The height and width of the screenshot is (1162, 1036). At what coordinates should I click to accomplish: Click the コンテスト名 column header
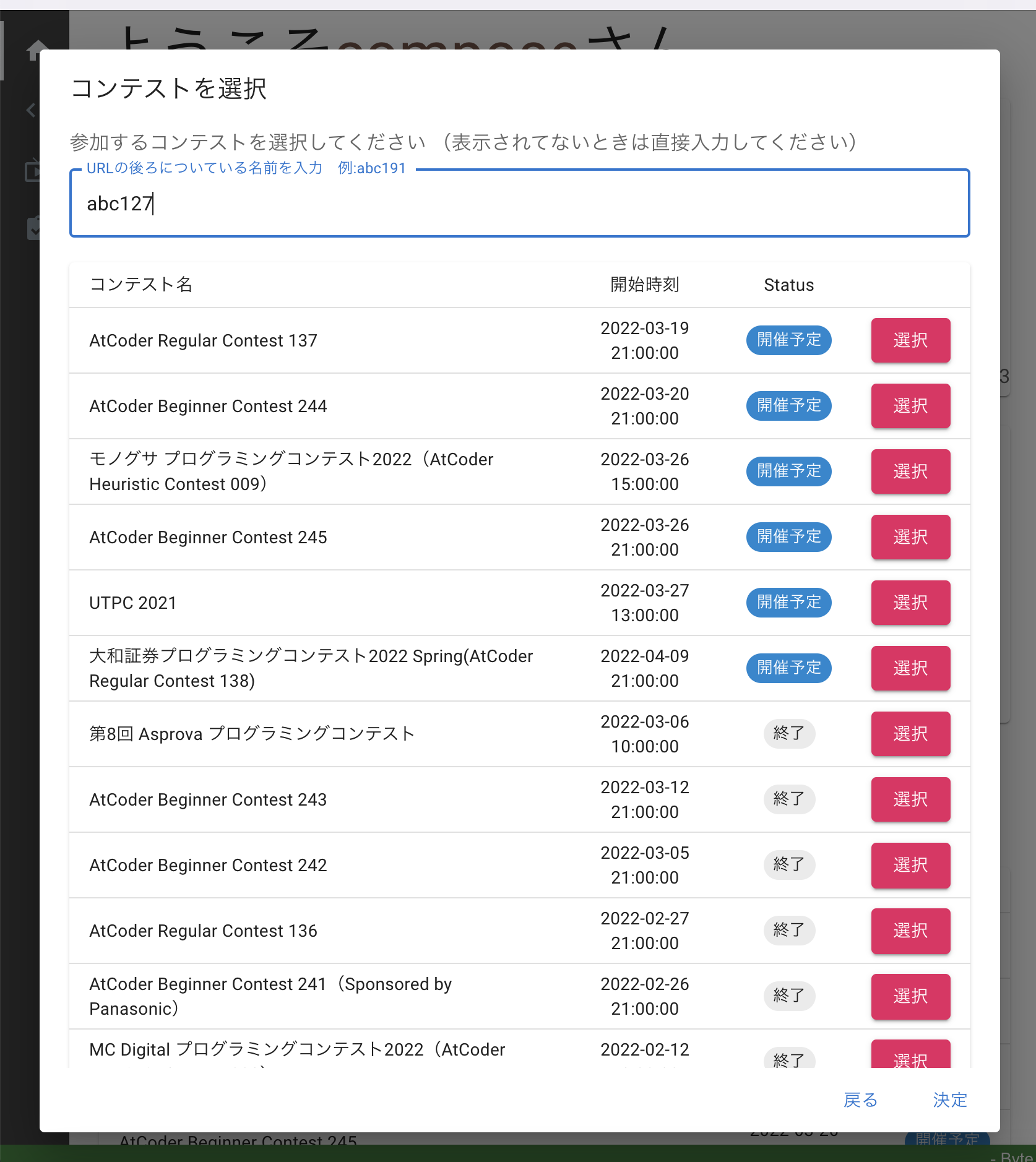(x=141, y=285)
